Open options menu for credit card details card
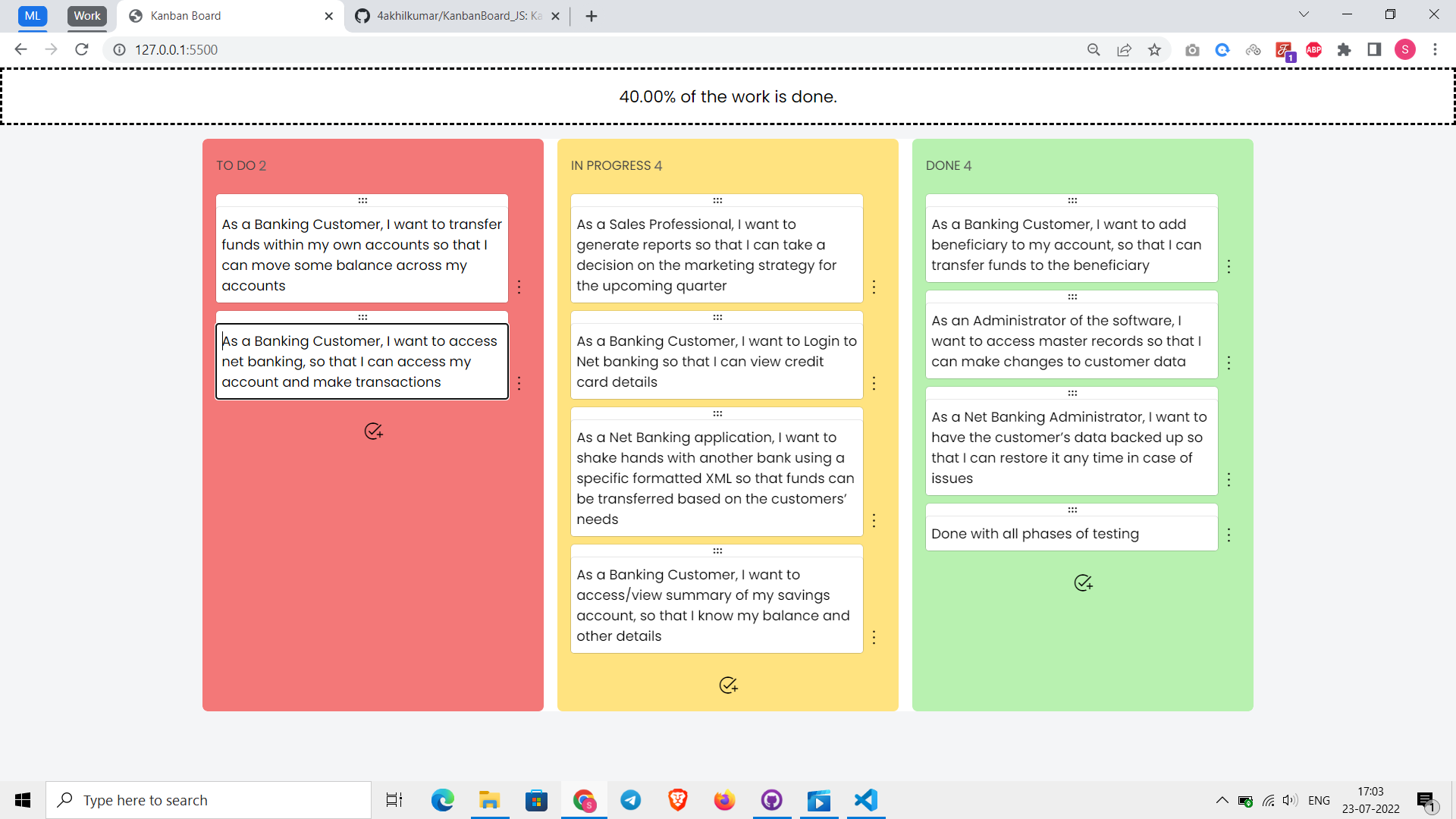 click(874, 383)
